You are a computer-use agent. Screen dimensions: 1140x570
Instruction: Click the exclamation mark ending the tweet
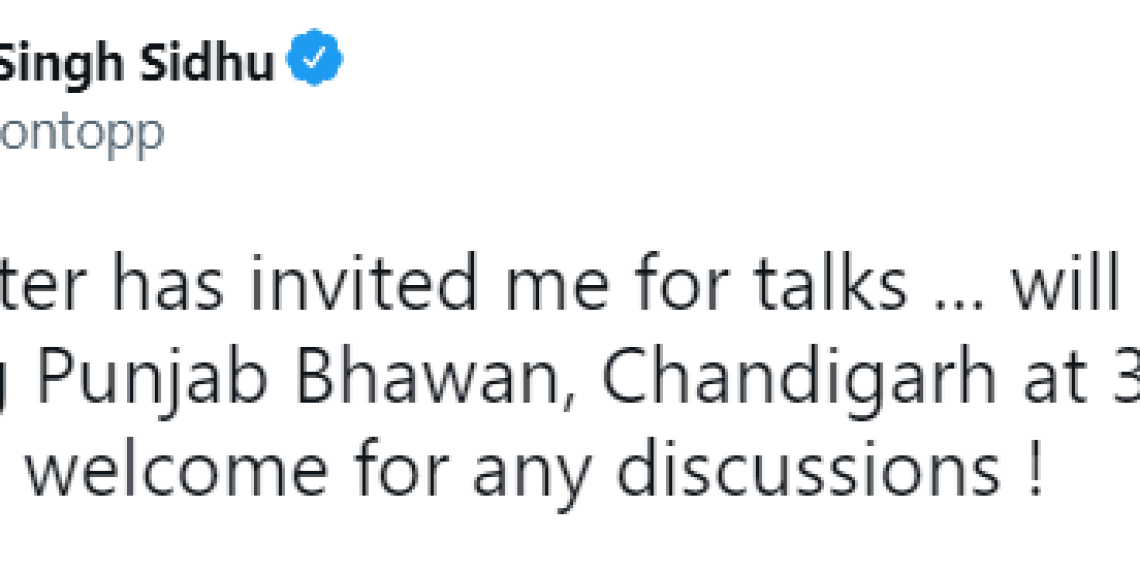[1037, 470]
